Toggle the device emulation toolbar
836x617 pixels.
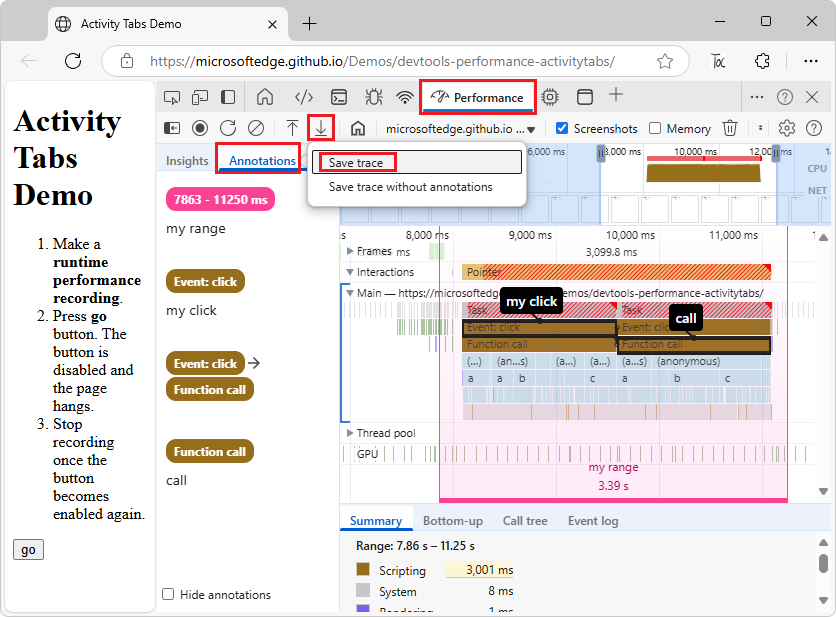pyautogui.click(x=198, y=97)
